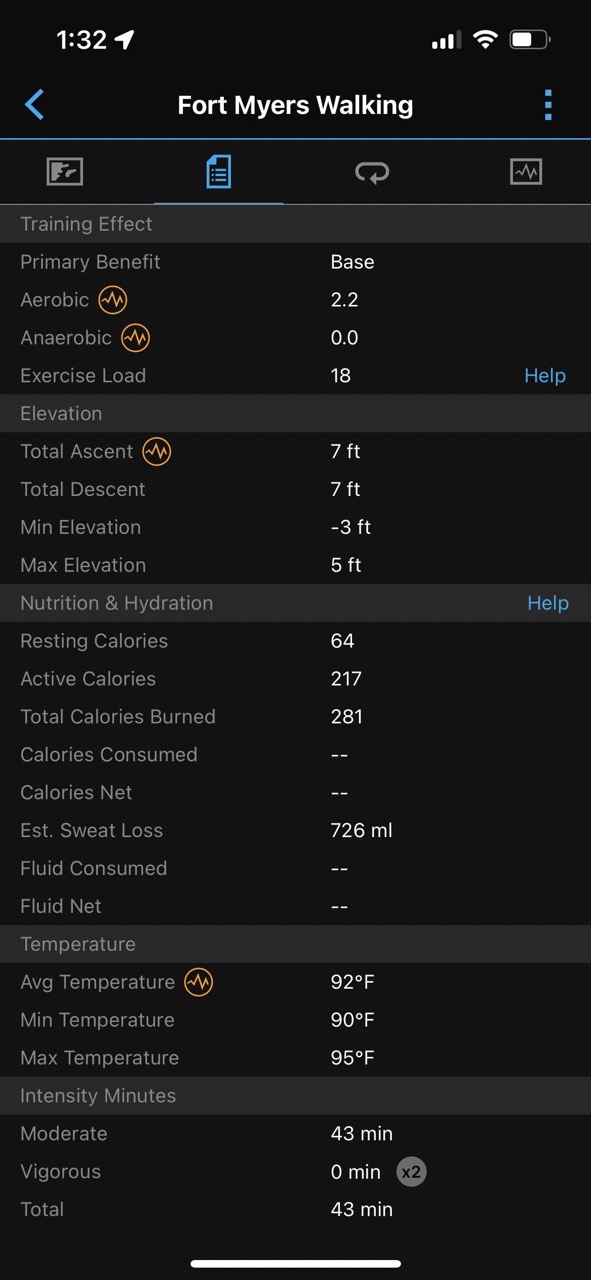Tap the Primary Benefit Base value

(352, 262)
